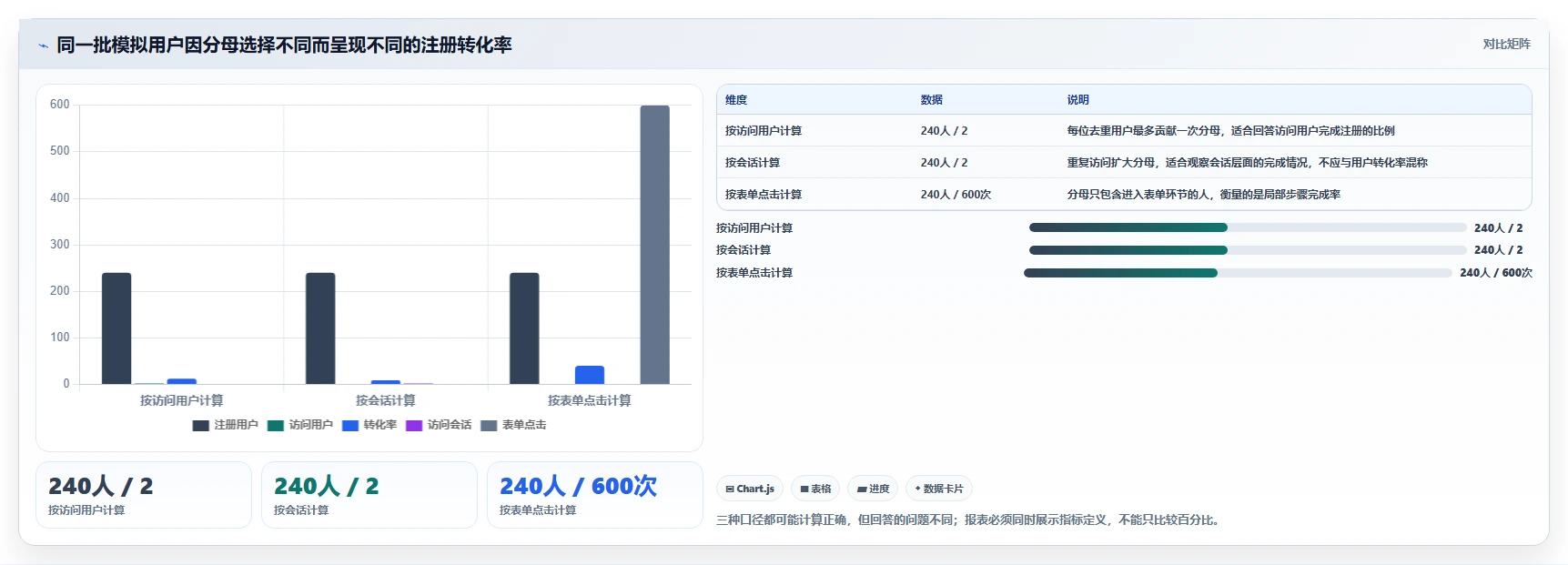The image size is (1568, 565).
Task: Click the description starting with 重复访问扩大分母
Action: point(1247,163)
